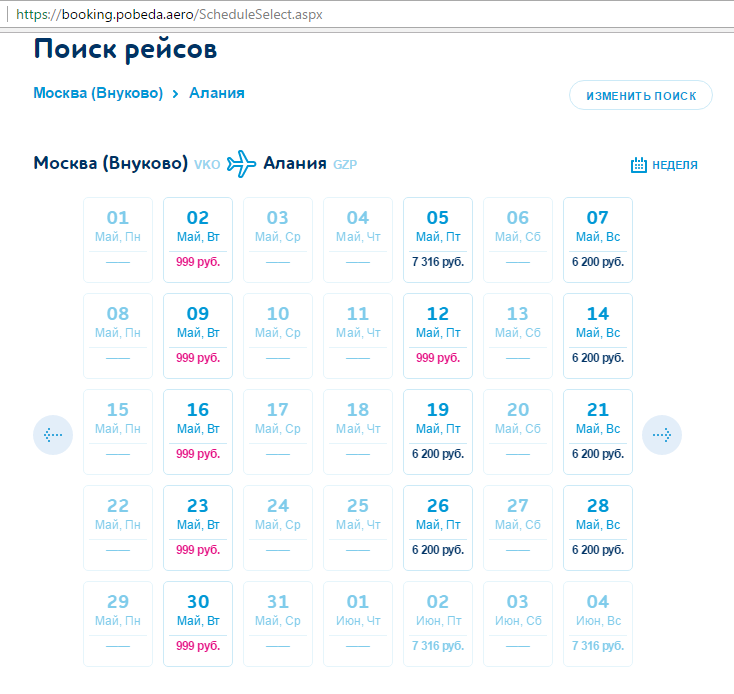Choose the May 30 Tuesday date cell
734x694 pixels.
(198, 624)
